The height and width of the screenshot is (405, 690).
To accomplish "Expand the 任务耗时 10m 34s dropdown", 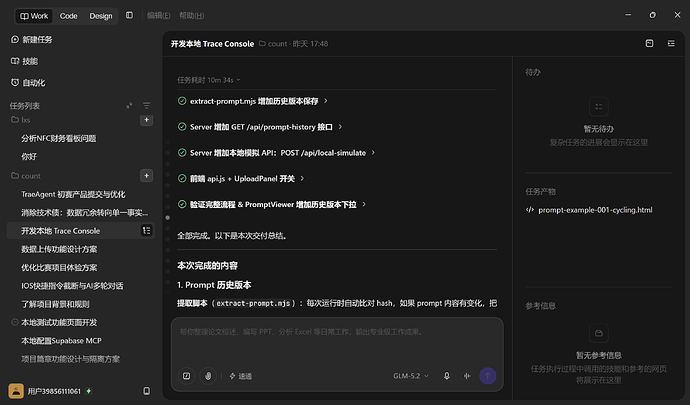I will [209, 80].
